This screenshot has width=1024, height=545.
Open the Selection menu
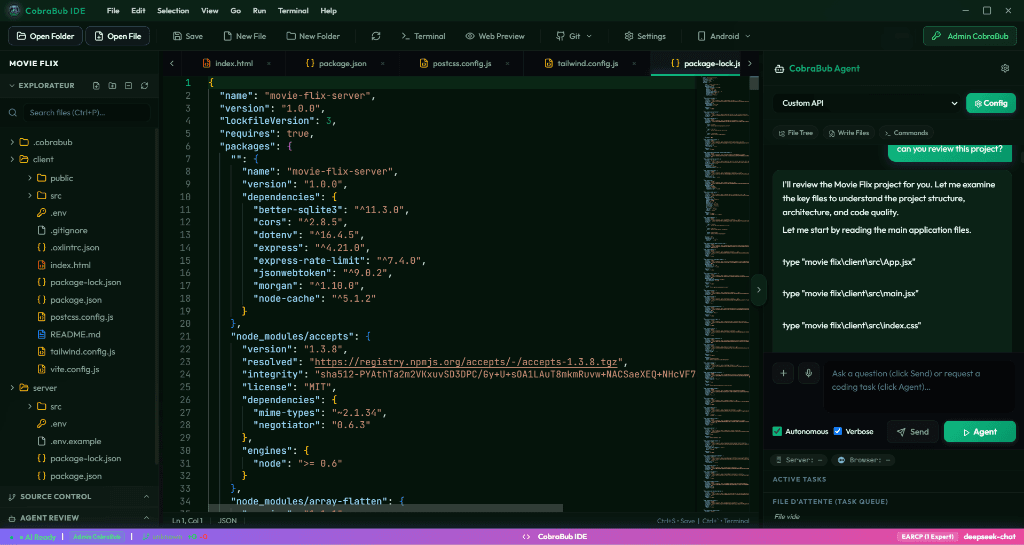[x=173, y=10]
